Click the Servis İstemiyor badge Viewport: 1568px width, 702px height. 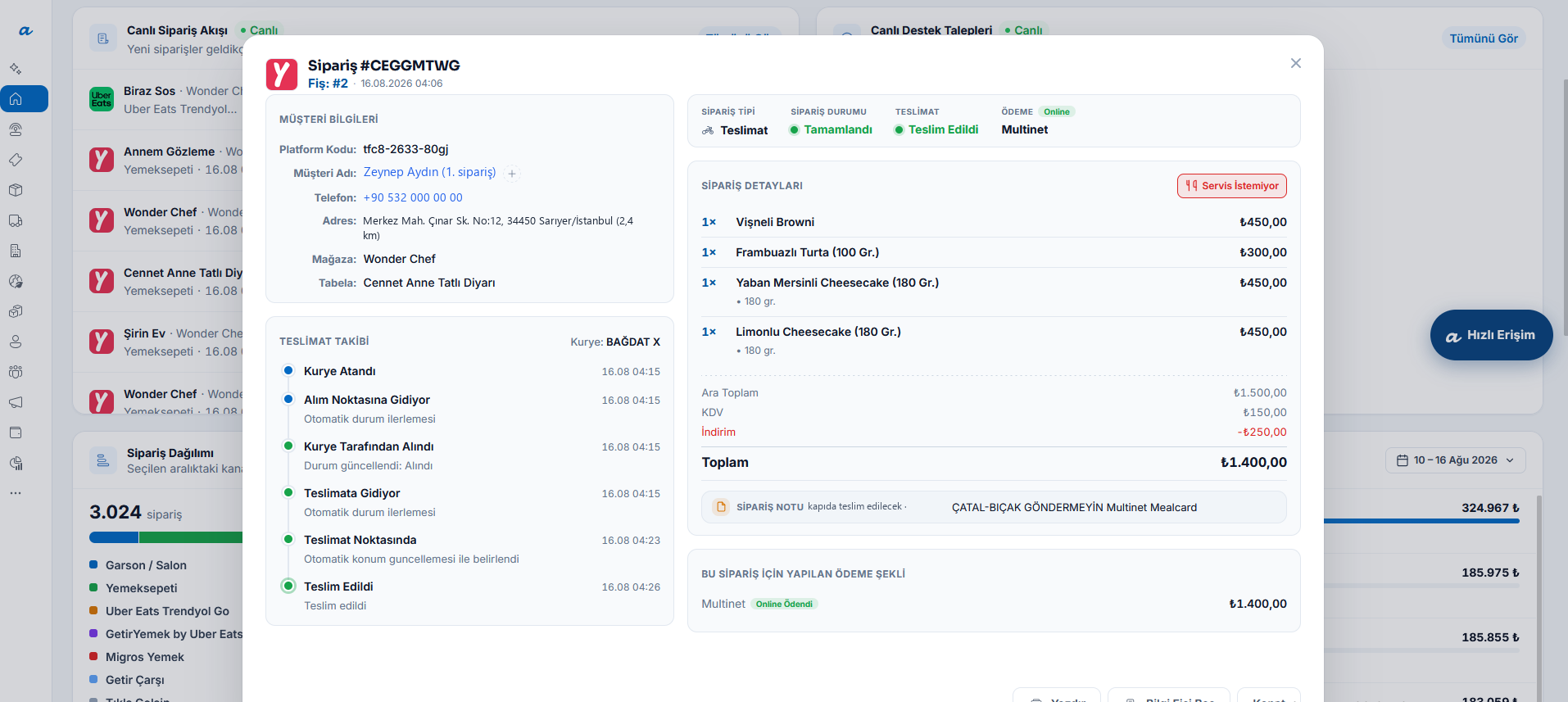pyautogui.click(x=1232, y=186)
